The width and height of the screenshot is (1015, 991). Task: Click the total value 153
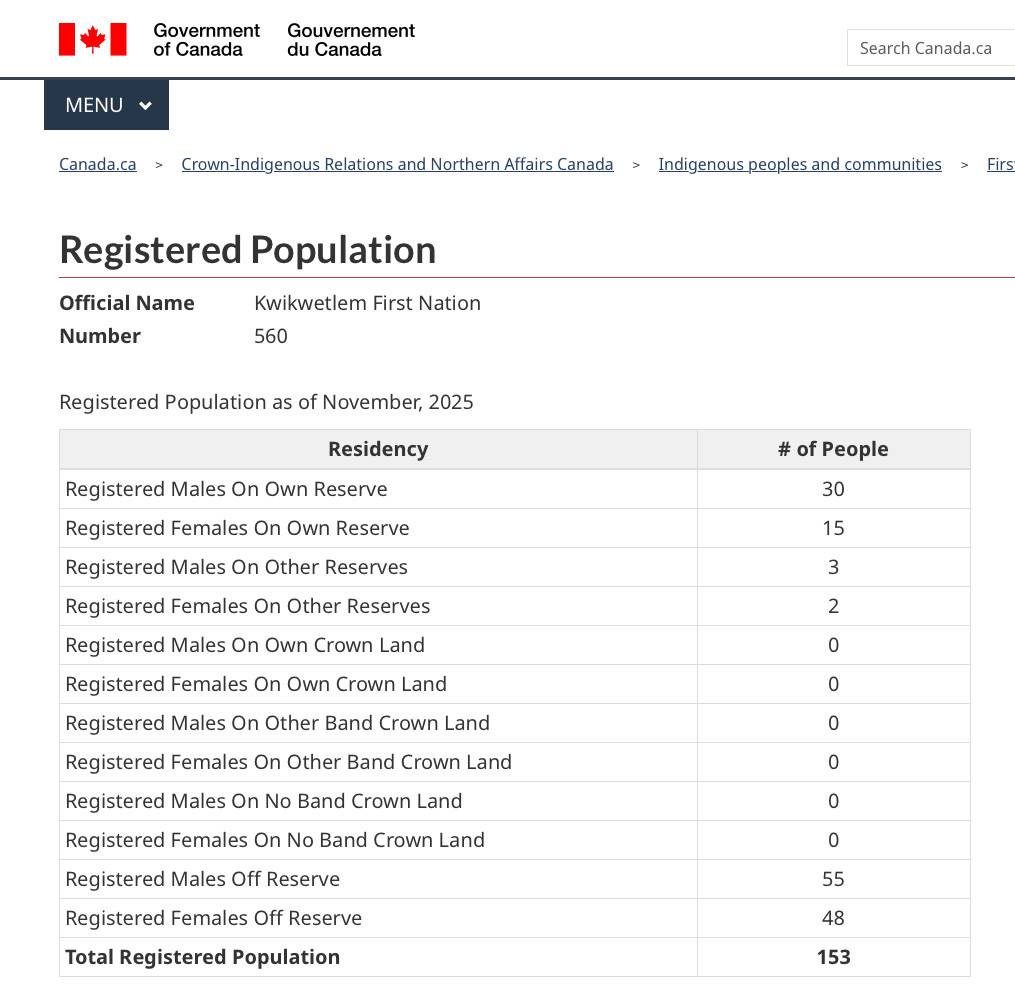click(833, 957)
